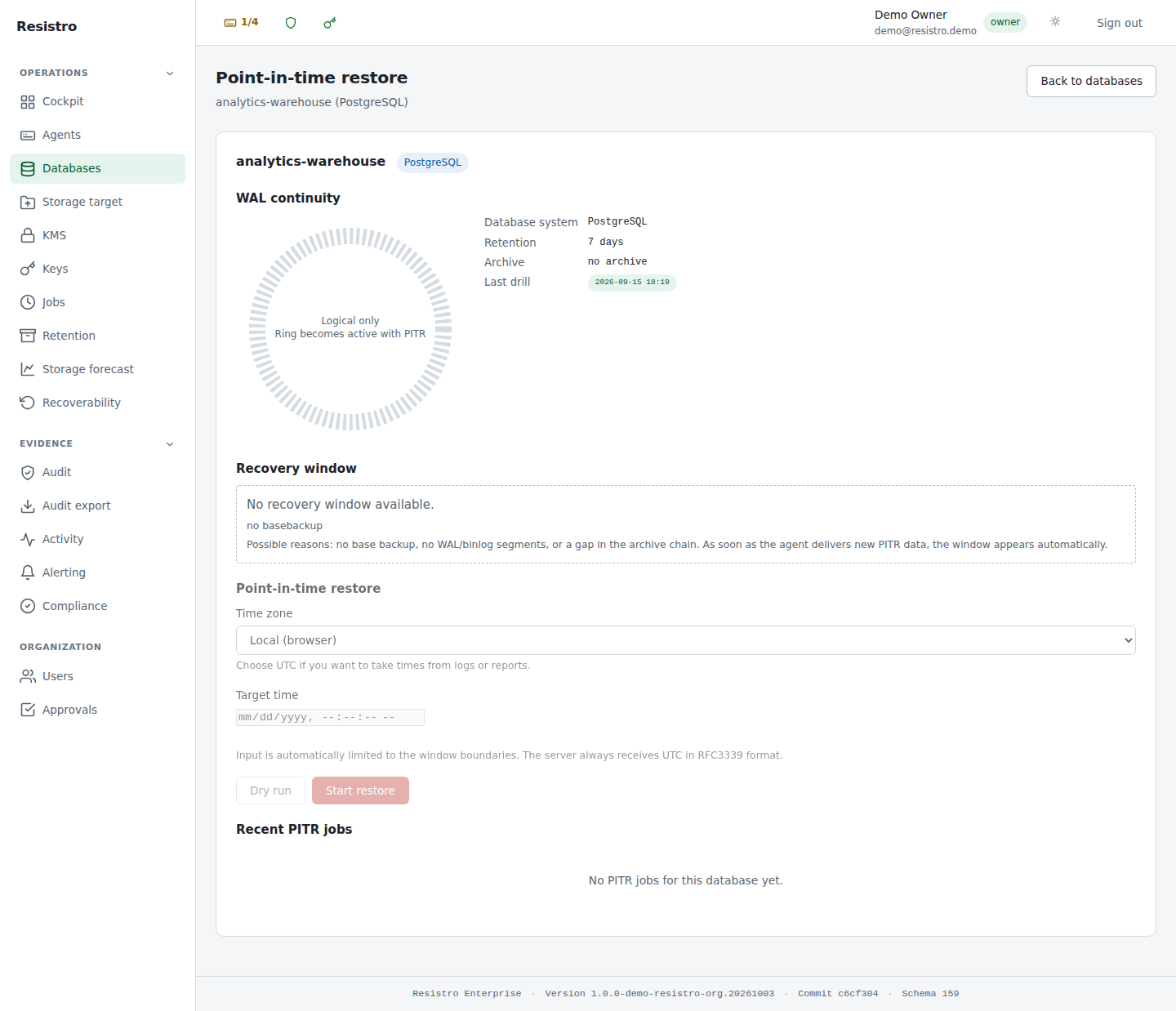Click the Keys key icon in sidebar

(28, 269)
